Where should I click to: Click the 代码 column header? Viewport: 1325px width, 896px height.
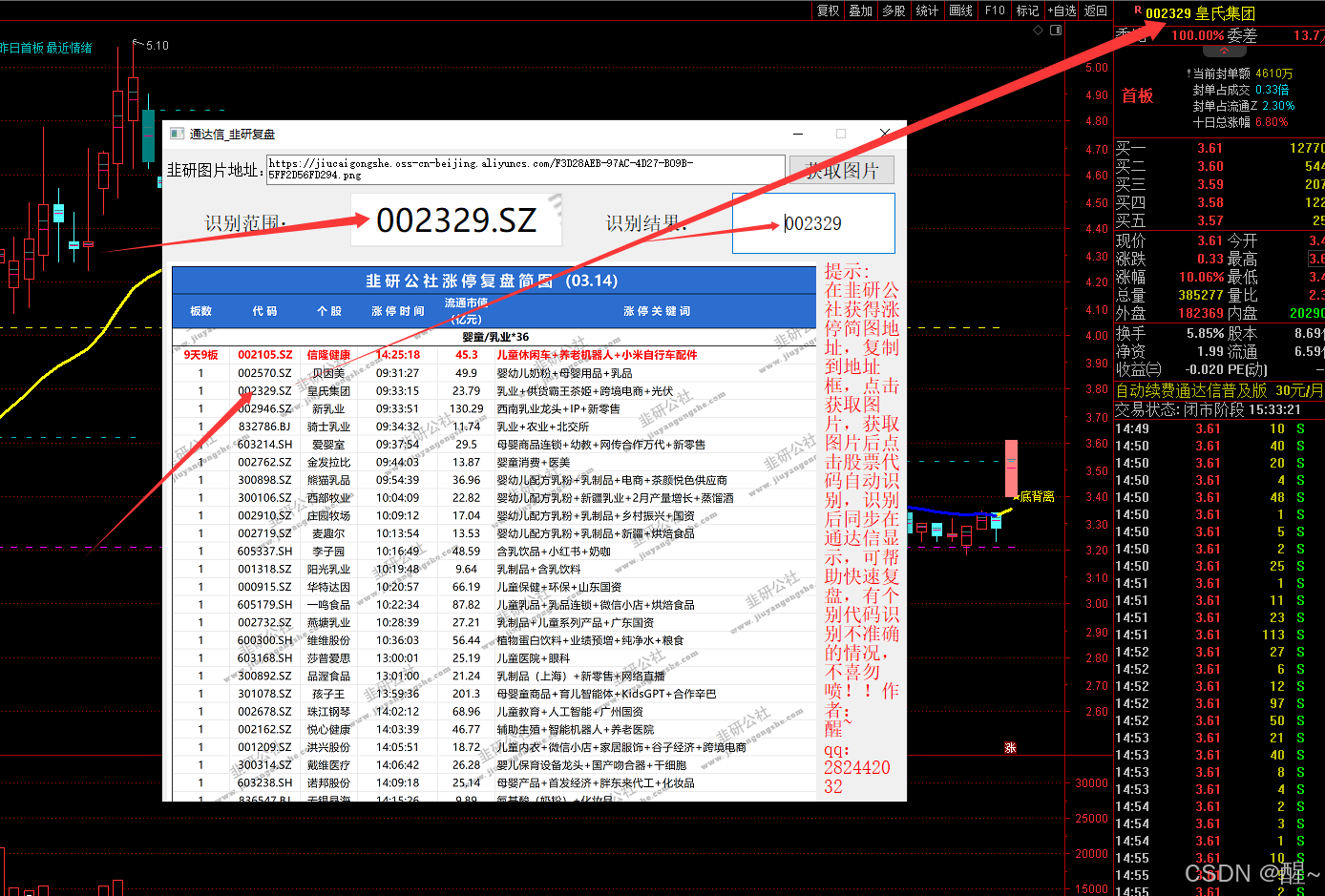pyautogui.click(x=265, y=311)
